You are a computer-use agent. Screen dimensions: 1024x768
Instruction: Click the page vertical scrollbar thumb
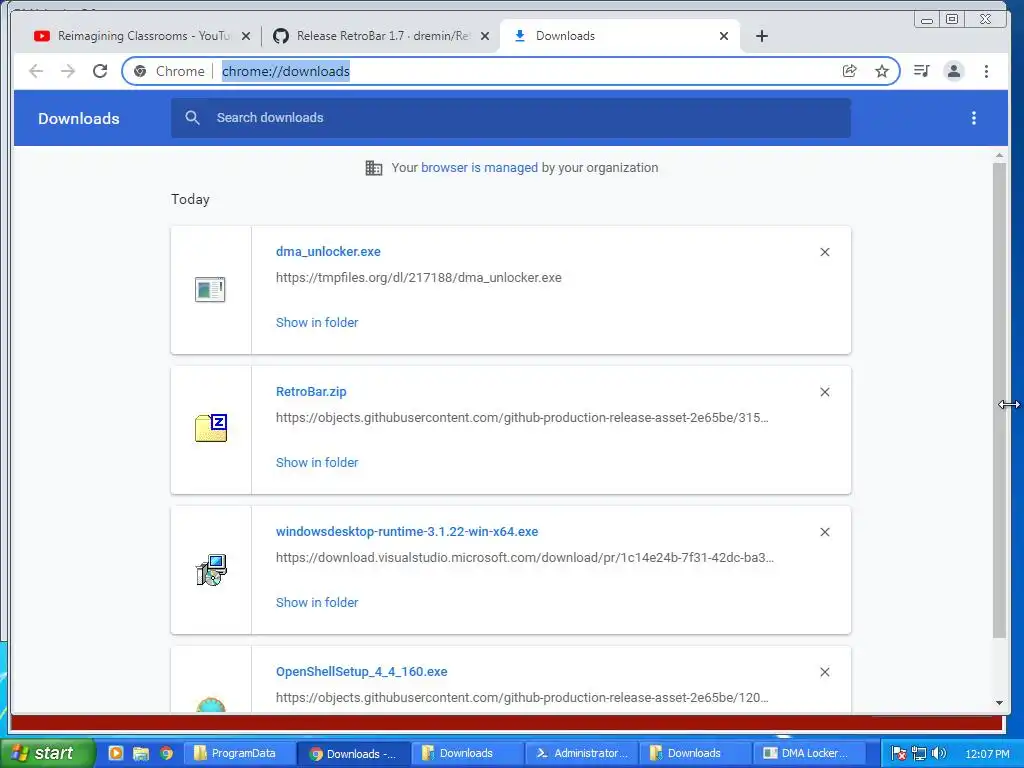click(x=999, y=400)
